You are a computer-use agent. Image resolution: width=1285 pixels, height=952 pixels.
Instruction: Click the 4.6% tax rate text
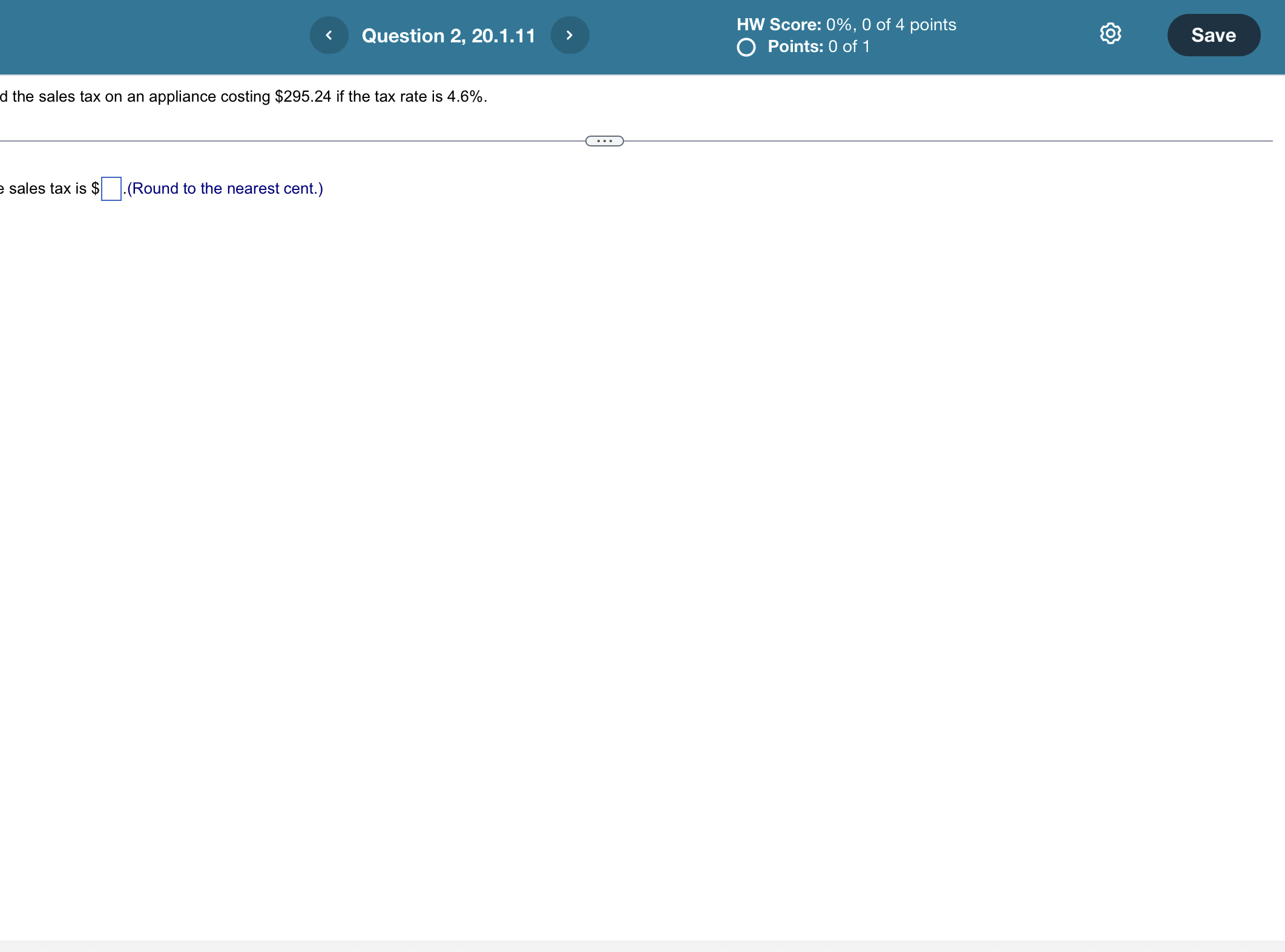465,97
